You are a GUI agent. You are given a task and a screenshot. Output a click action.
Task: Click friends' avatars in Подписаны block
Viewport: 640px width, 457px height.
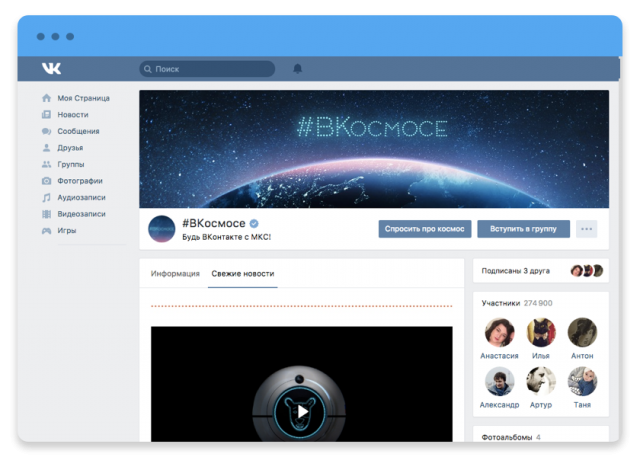[x=587, y=271]
